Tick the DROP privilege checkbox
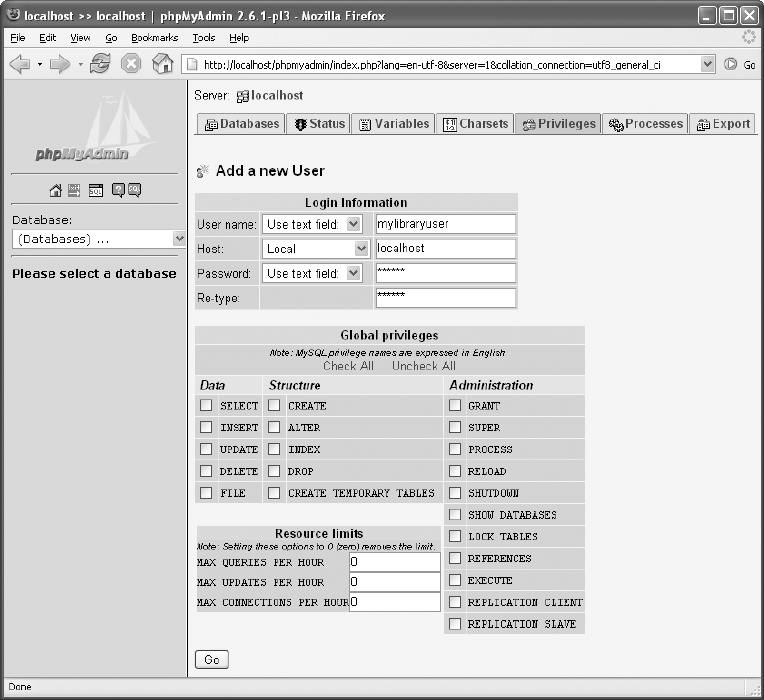The width and height of the screenshot is (764, 700). click(x=274, y=471)
